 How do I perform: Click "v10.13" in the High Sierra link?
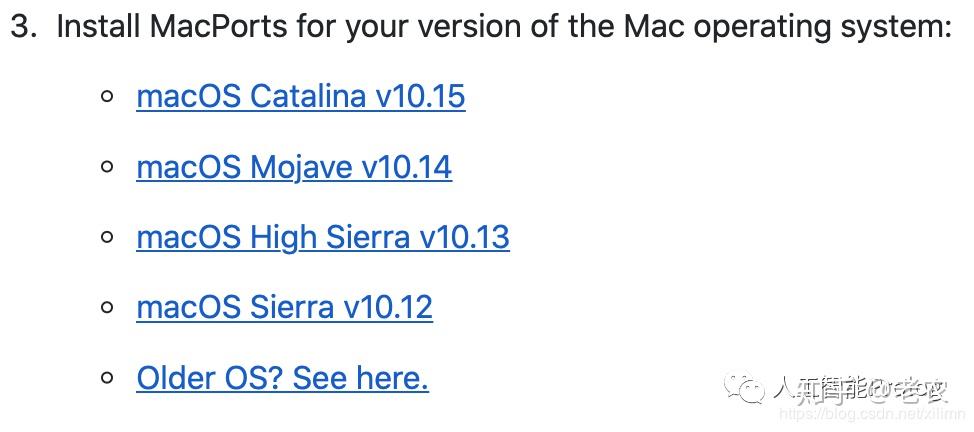pos(464,237)
